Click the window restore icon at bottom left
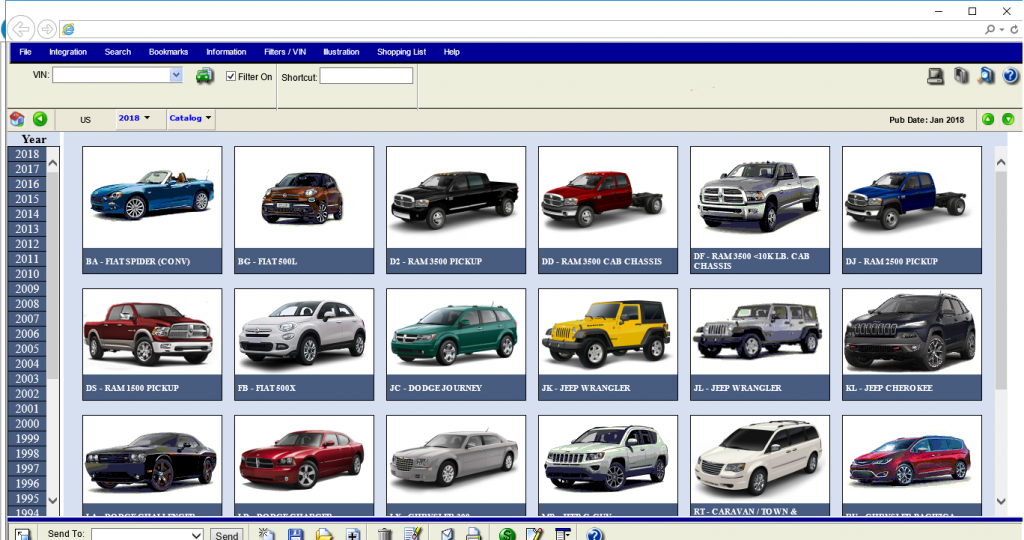1024x540 pixels. click(23, 534)
